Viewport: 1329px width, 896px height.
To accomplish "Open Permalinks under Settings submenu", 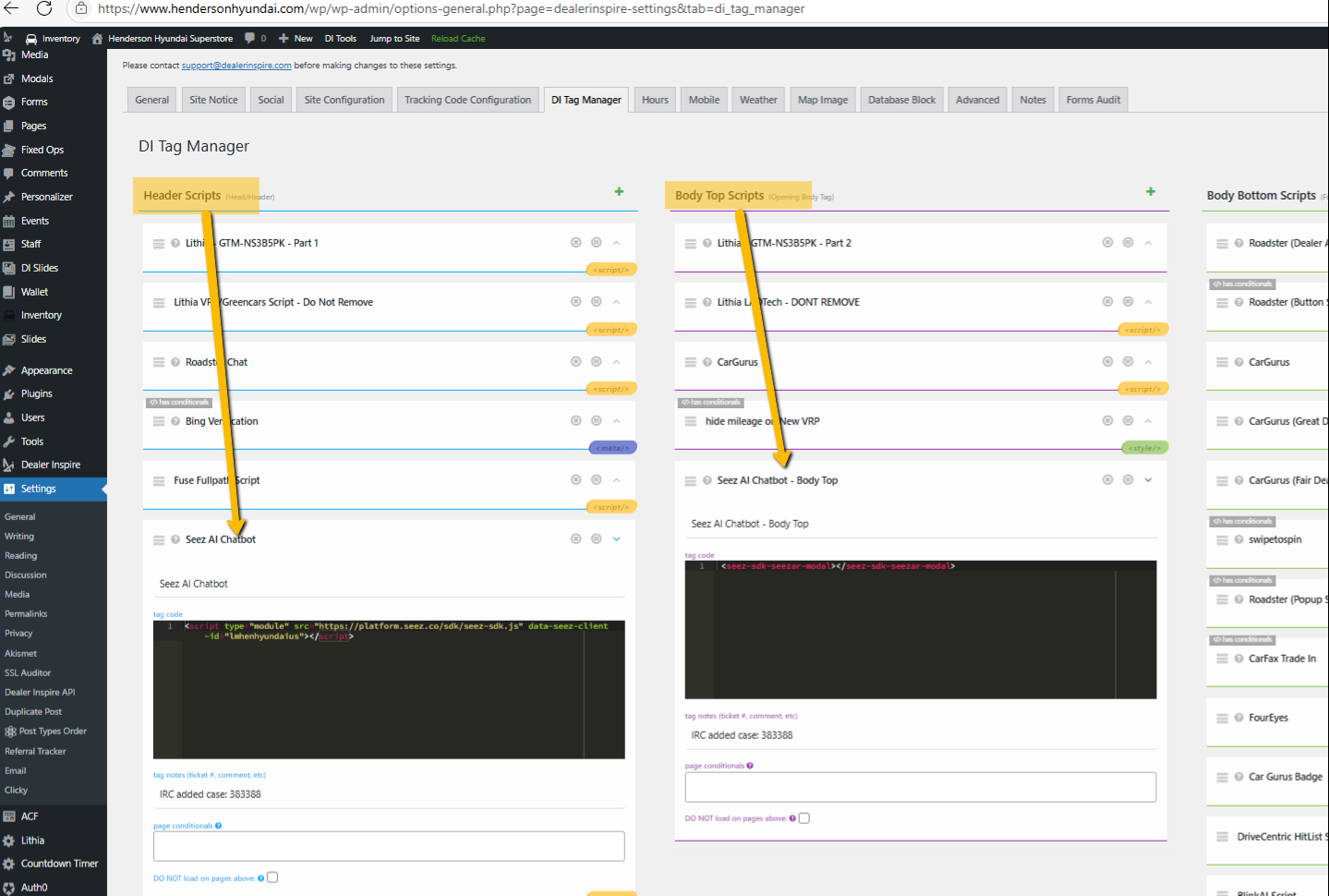I will click(x=26, y=613).
